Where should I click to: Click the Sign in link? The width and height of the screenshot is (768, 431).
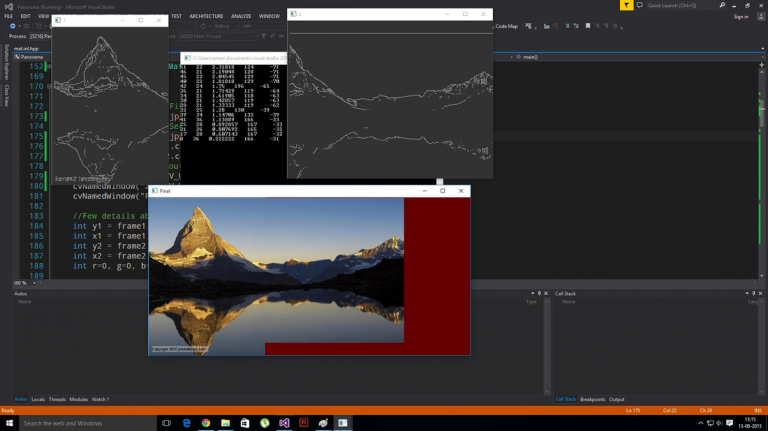(741, 17)
